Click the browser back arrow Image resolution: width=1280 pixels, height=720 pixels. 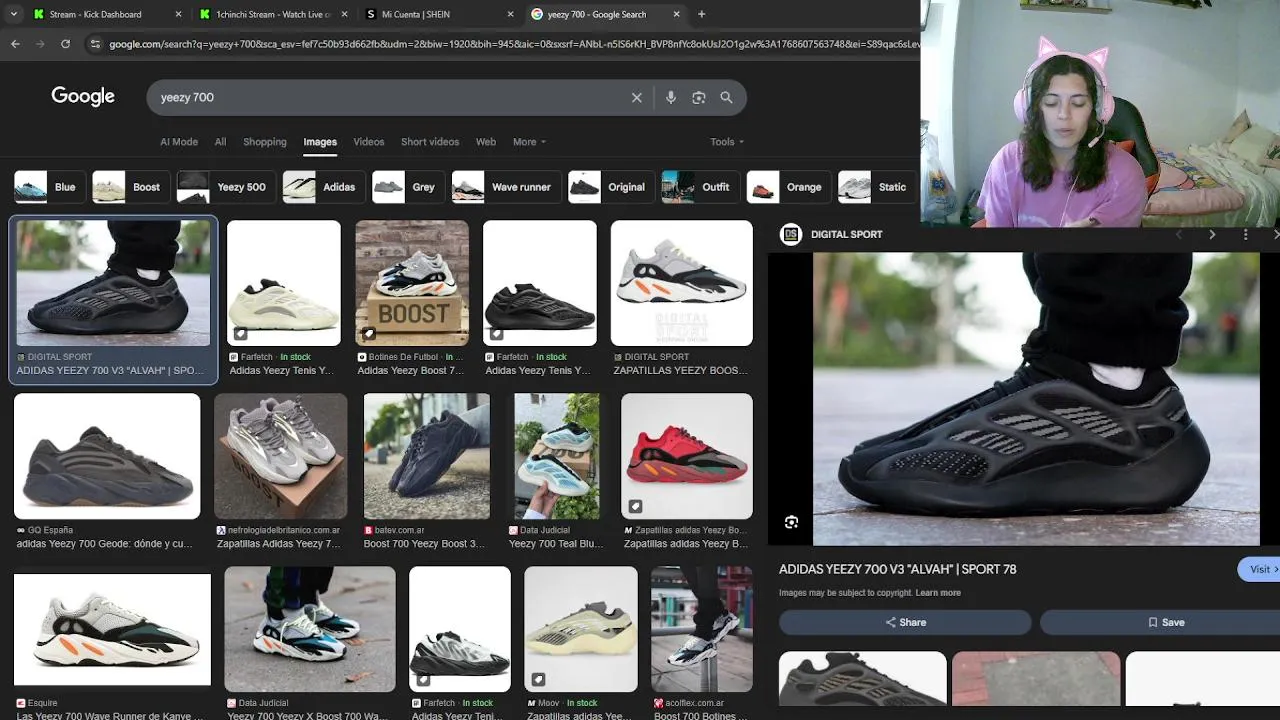15,44
